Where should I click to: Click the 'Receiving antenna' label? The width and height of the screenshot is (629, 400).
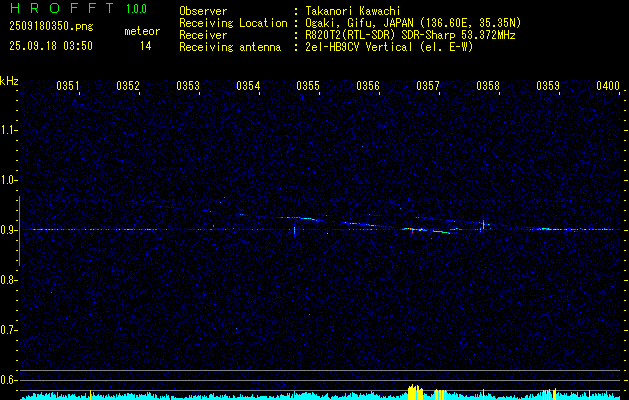point(230,47)
